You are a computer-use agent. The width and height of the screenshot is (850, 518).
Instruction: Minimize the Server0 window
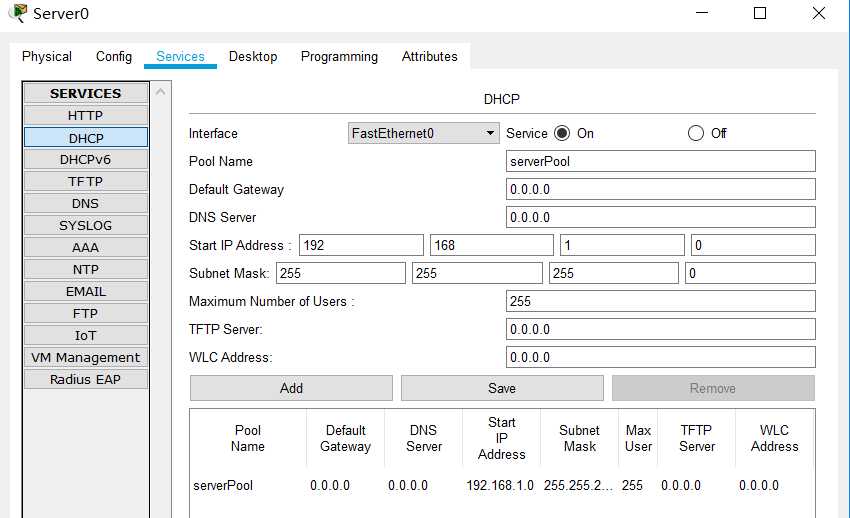[702, 13]
